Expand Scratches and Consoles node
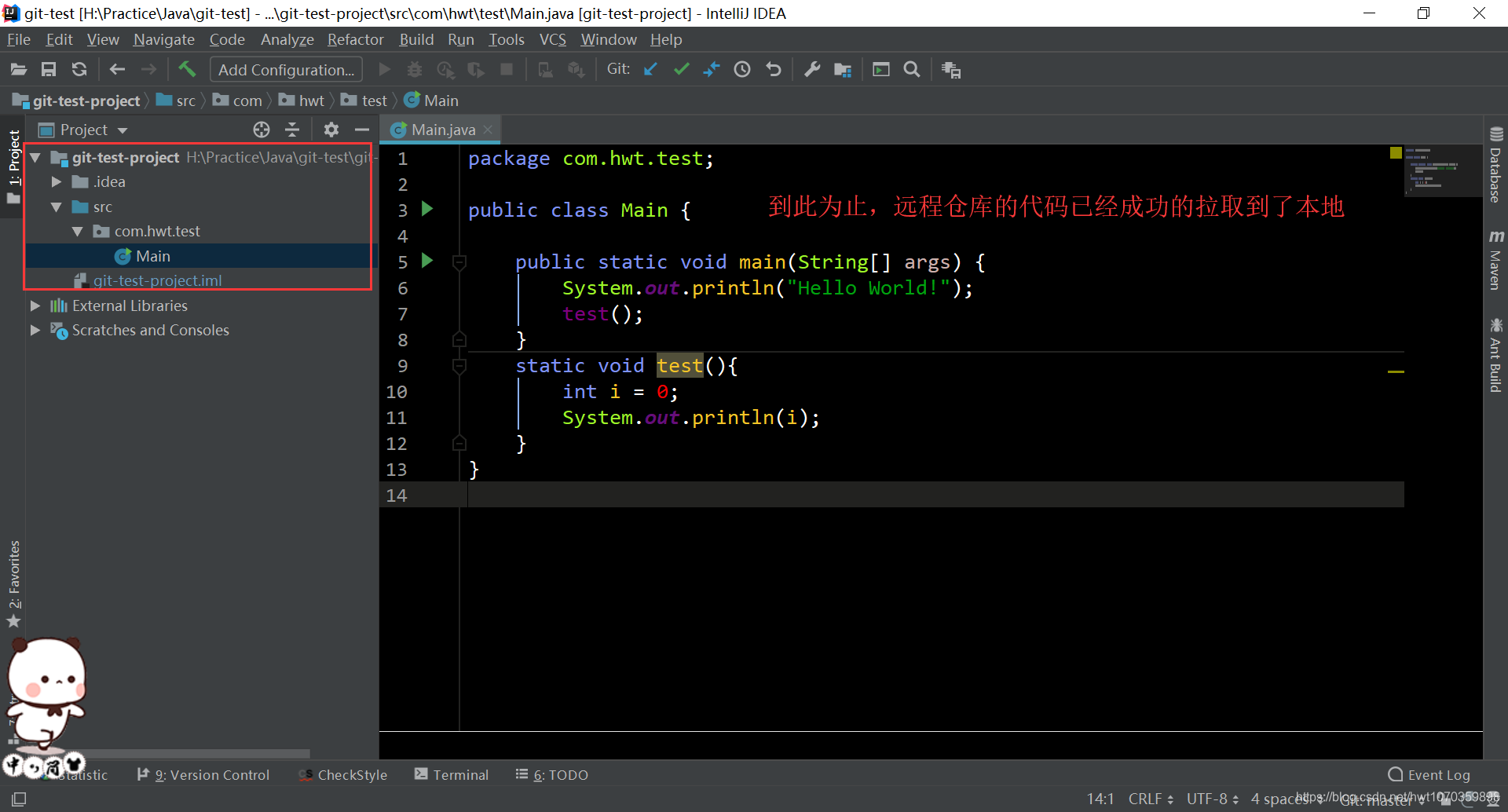The height and width of the screenshot is (812, 1508). pos(35,331)
